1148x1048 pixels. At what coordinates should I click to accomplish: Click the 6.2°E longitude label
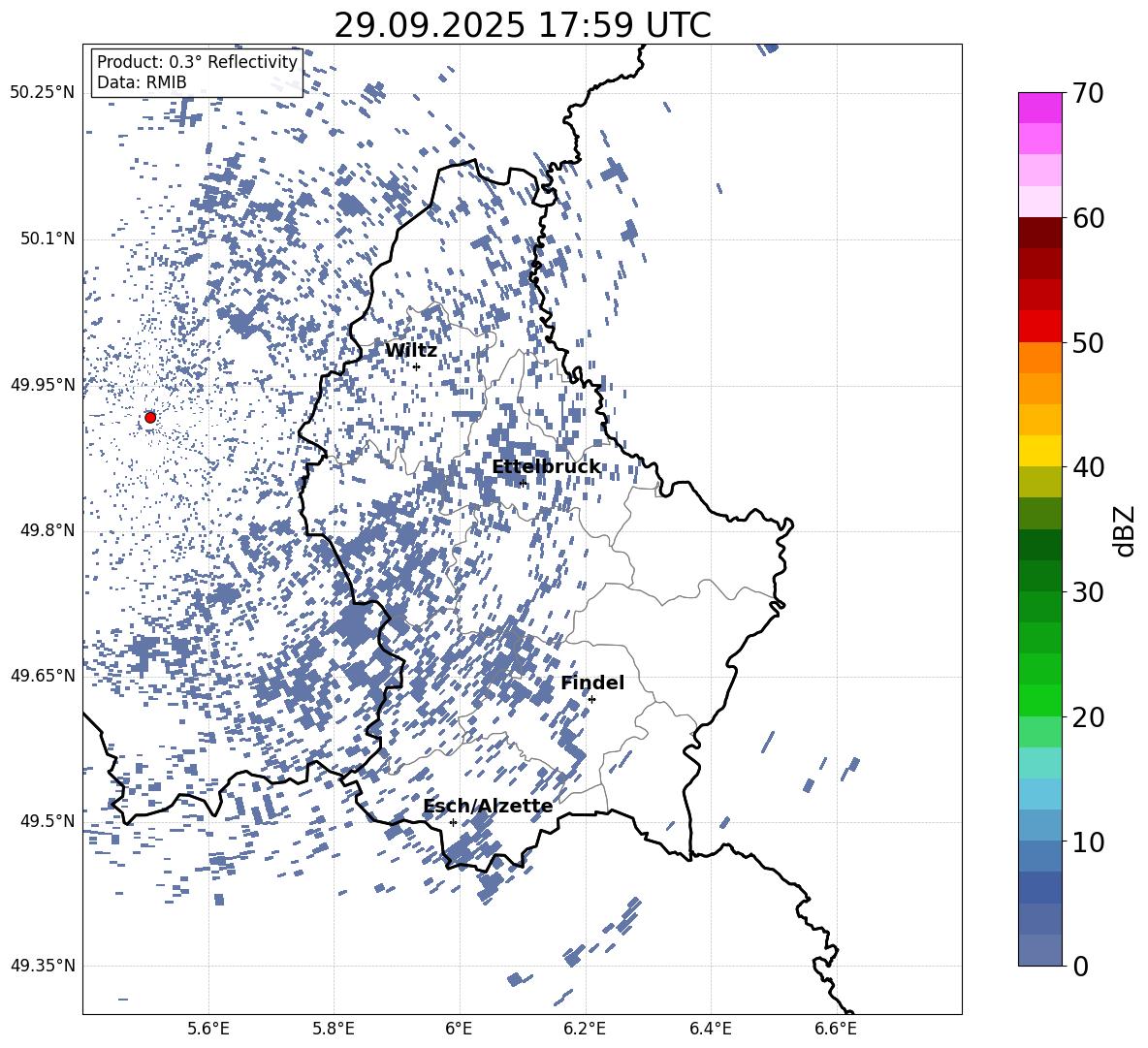tap(585, 1029)
